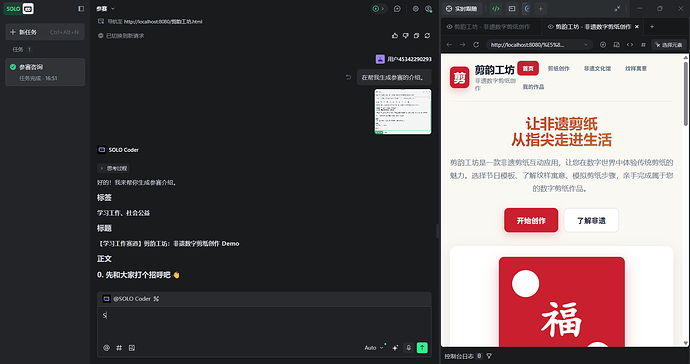Open the Auto model dropdown
The width and height of the screenshot is (690, 364).
pyautogui.click(x=374, y=348)
